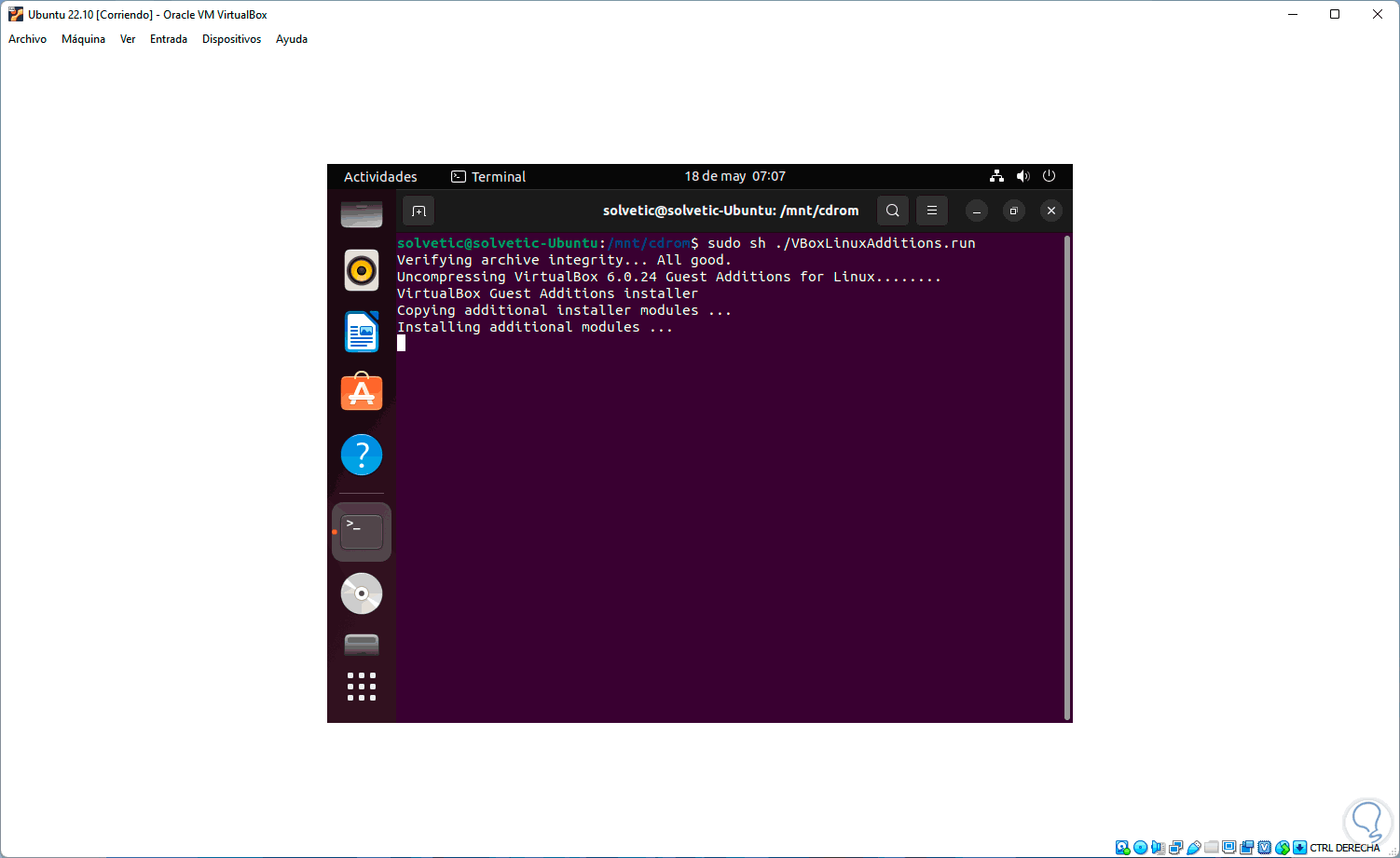
Task: Open the Entrada menu
Action: [169, 39]
